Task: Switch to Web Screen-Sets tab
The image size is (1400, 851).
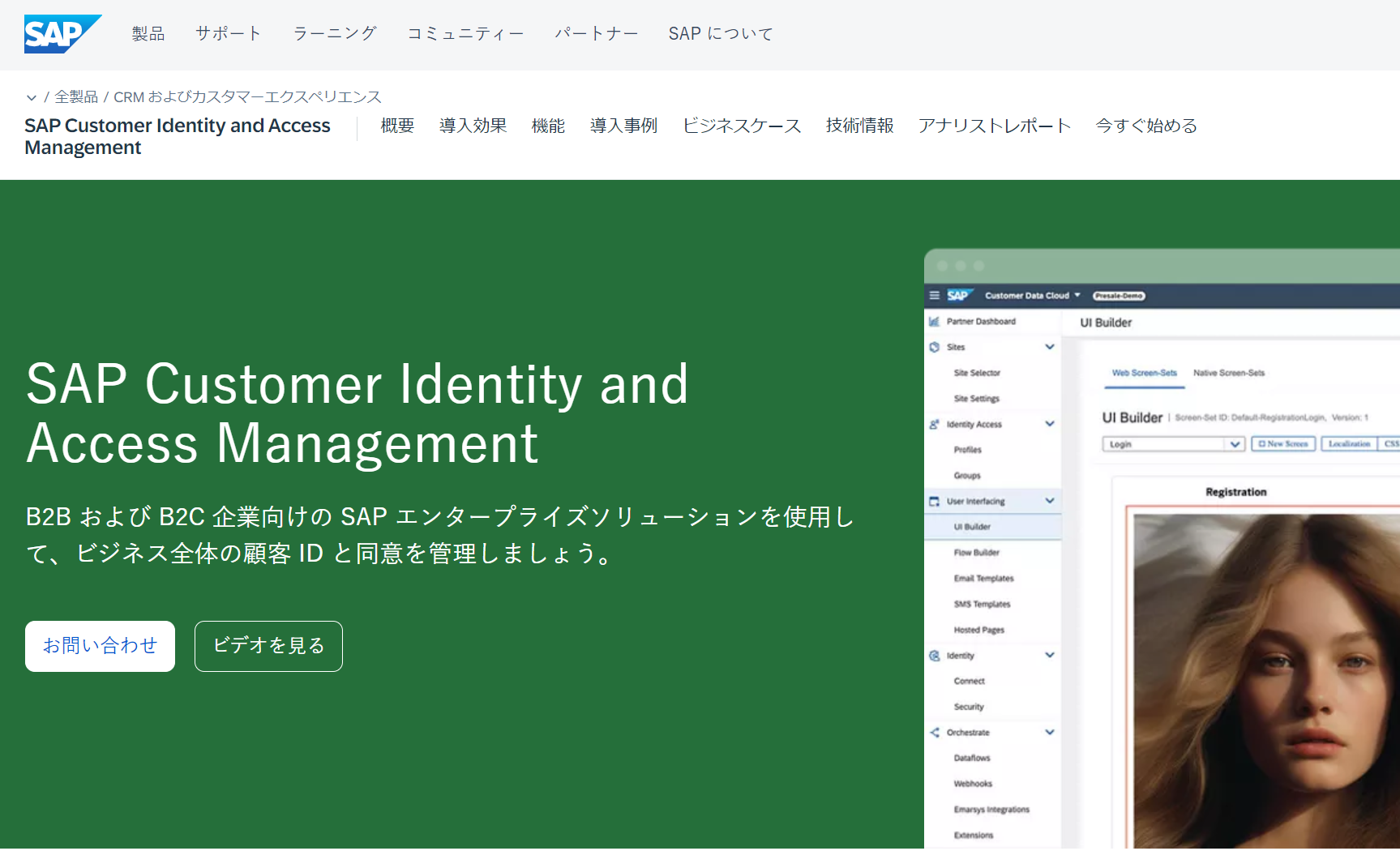Action: 1144,373
